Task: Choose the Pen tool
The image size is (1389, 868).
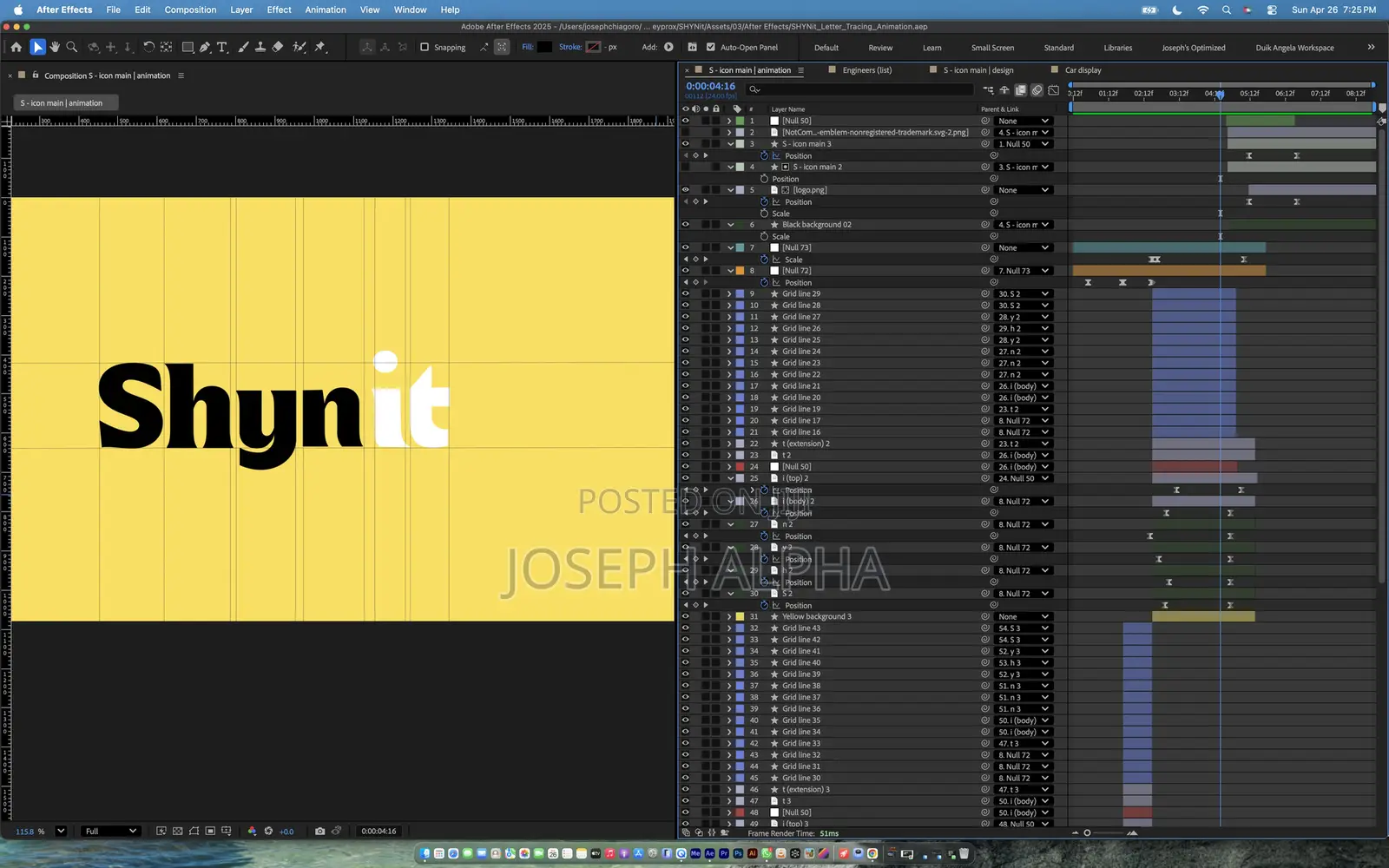Action: click(x=205, y=47)
